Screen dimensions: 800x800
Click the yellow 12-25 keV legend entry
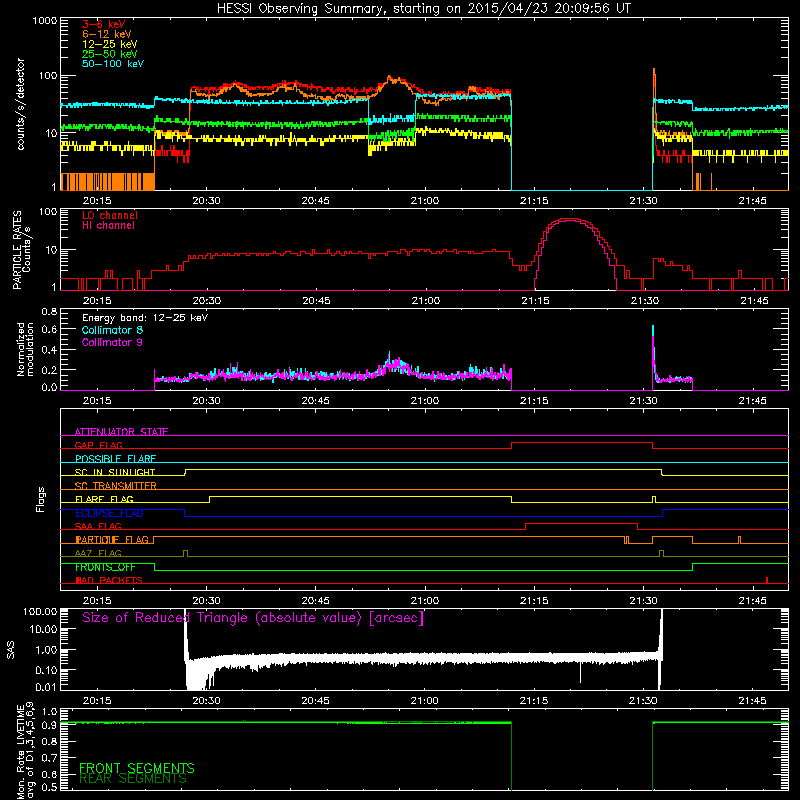coord(110,44)
